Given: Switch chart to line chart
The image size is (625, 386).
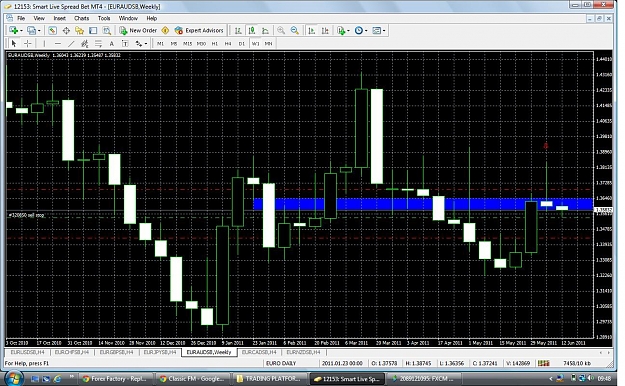Looking at the screenshot, I should (x=265, y=30).
